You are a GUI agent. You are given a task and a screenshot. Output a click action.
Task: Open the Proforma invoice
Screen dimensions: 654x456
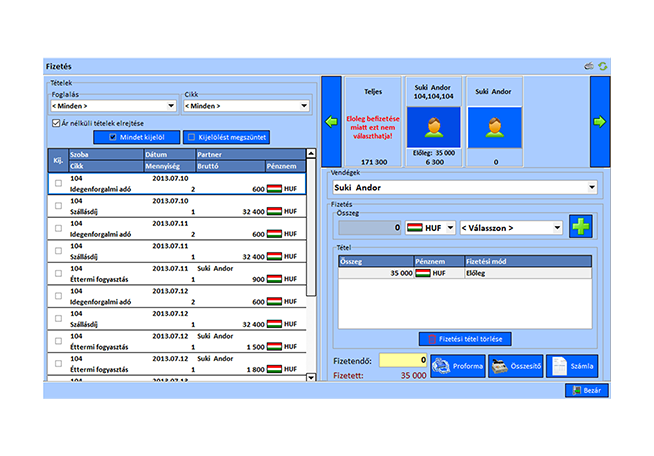pos(456,366)
